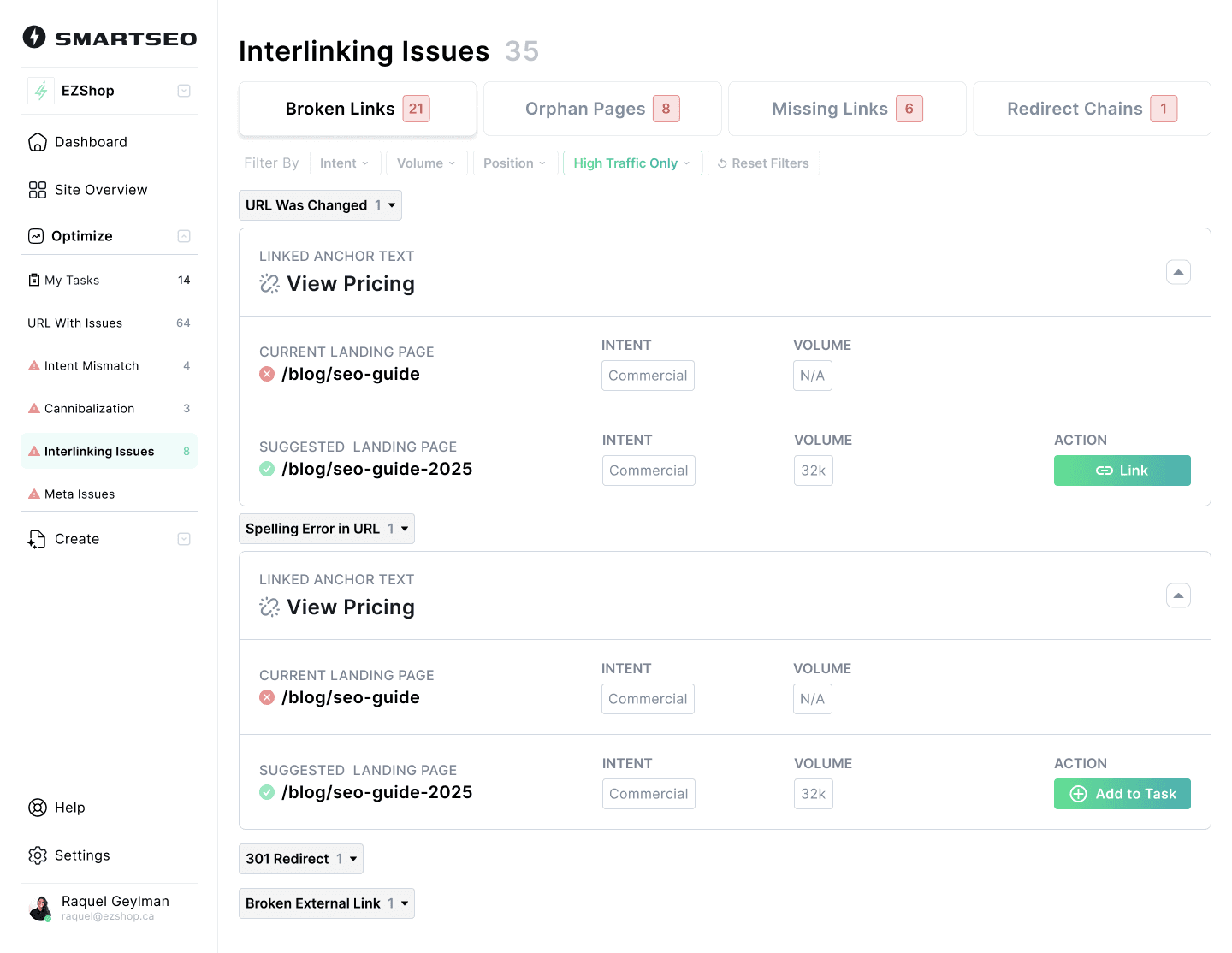1232x953 pixels.
Task: Switch to the Redirect Chains tab
Action: point(1092,109)
